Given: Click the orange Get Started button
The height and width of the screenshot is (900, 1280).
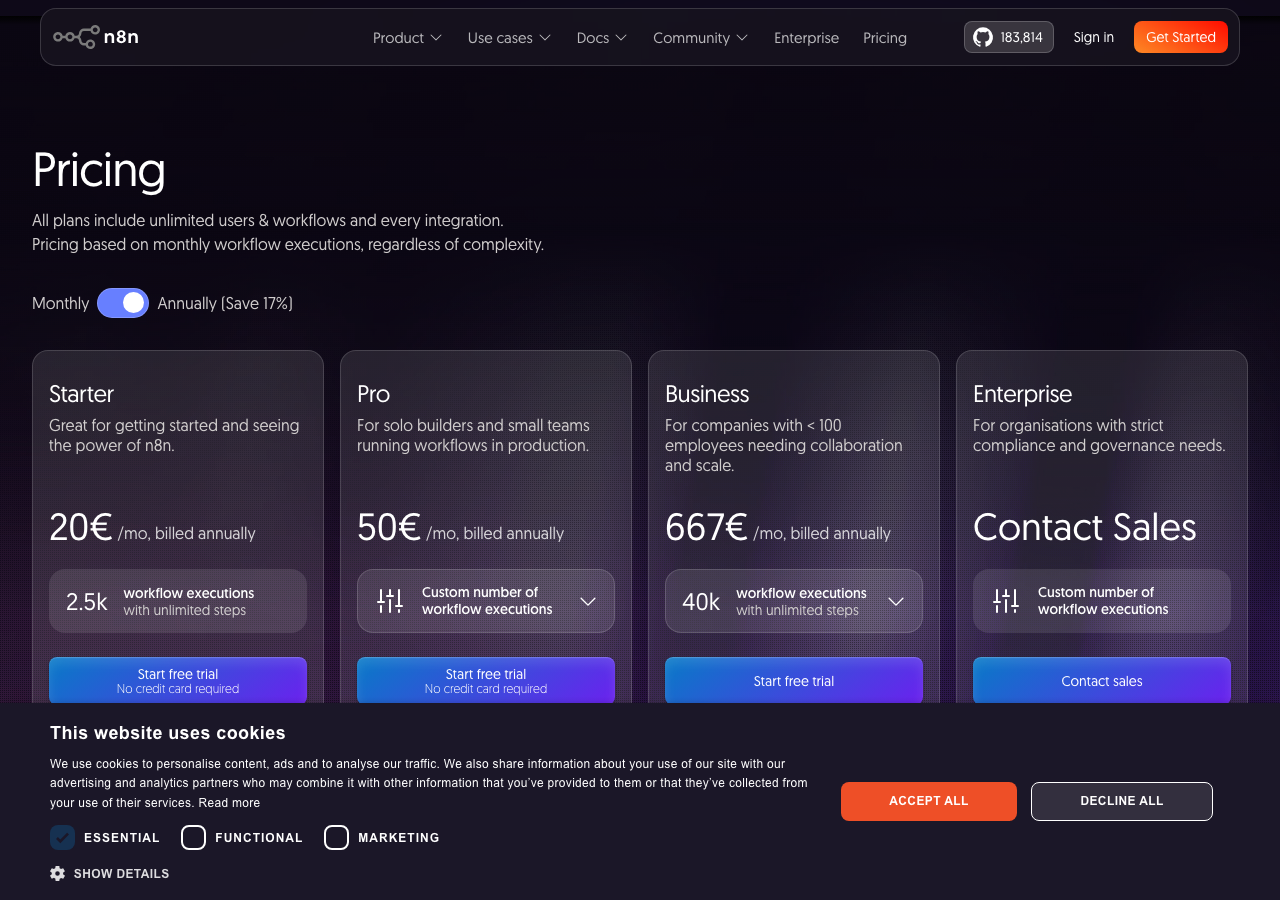Looking at the screenshot, I should (x=1180, y=37).
